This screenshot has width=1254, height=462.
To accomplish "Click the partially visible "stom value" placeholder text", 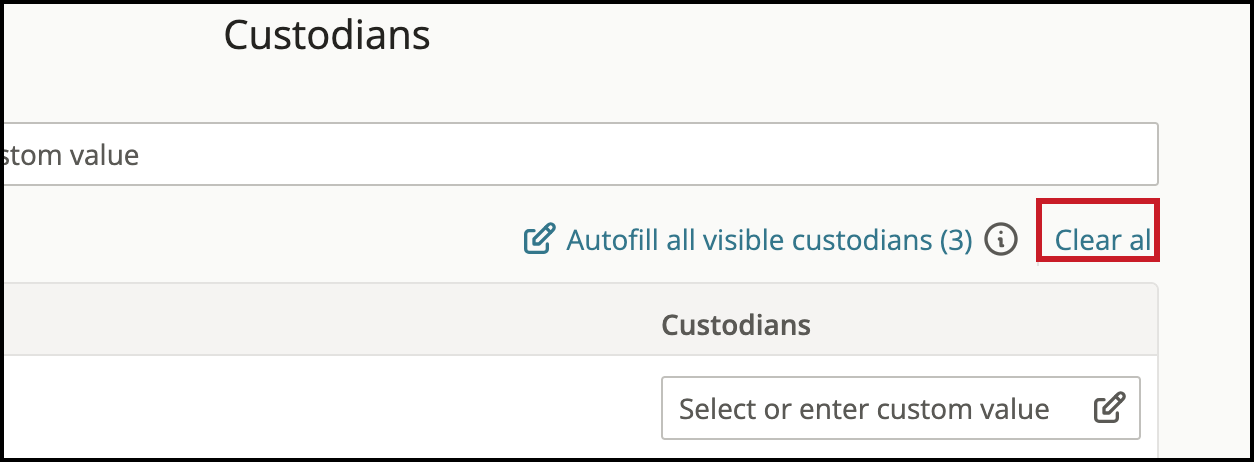I will (70, 155).
